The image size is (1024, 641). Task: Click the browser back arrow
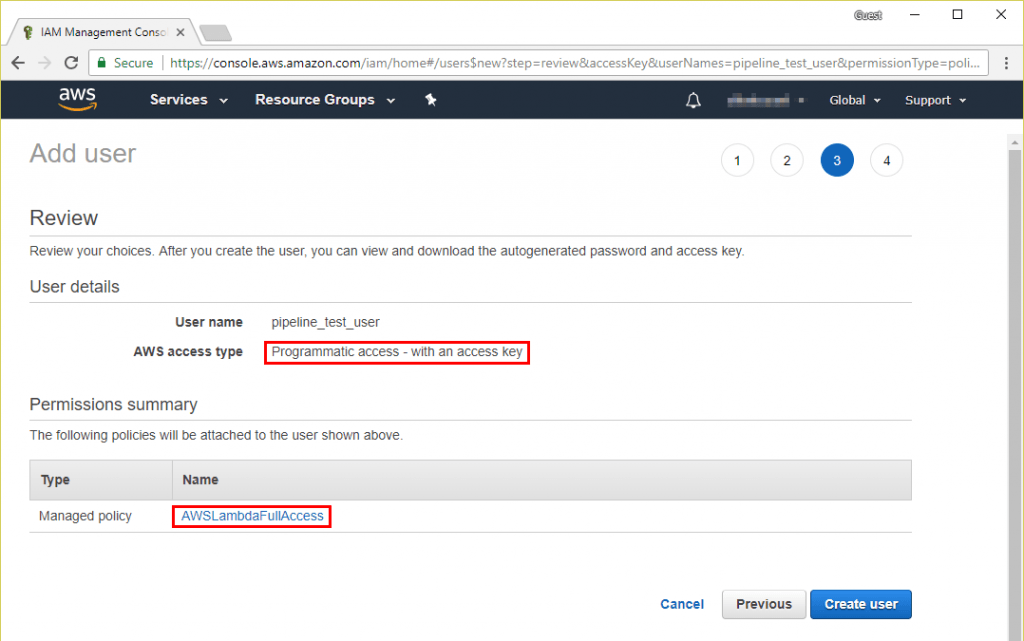(18, 63)
